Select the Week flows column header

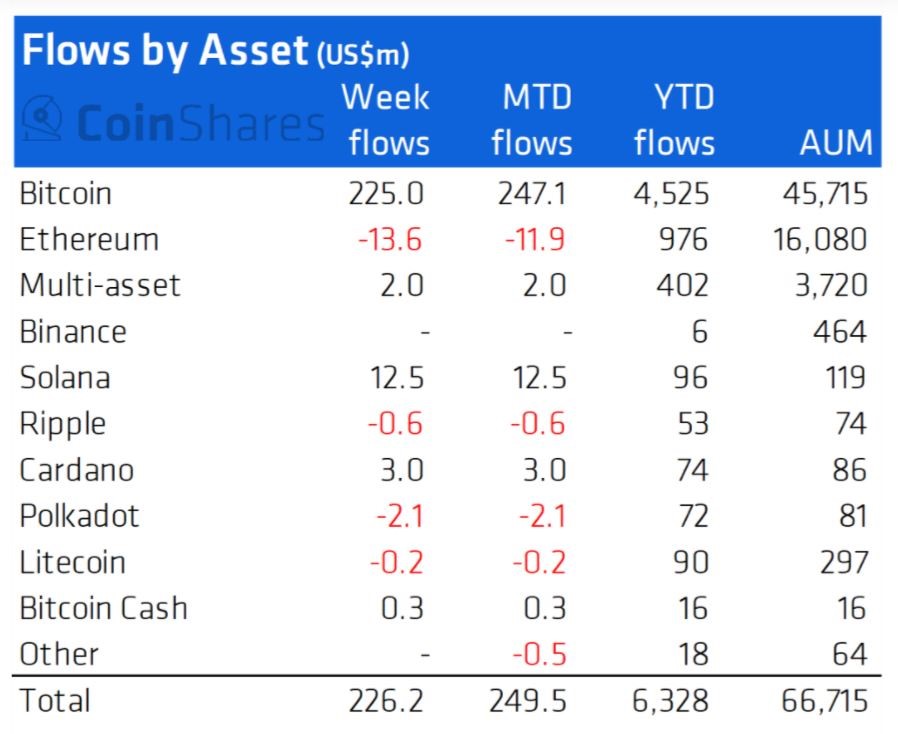point(386,120)
